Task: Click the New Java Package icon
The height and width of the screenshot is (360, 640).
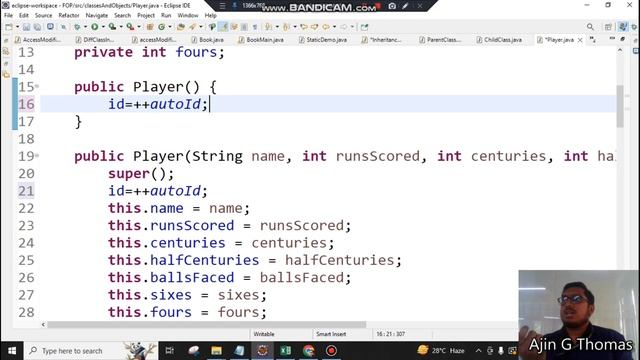Action: (150, 27)
